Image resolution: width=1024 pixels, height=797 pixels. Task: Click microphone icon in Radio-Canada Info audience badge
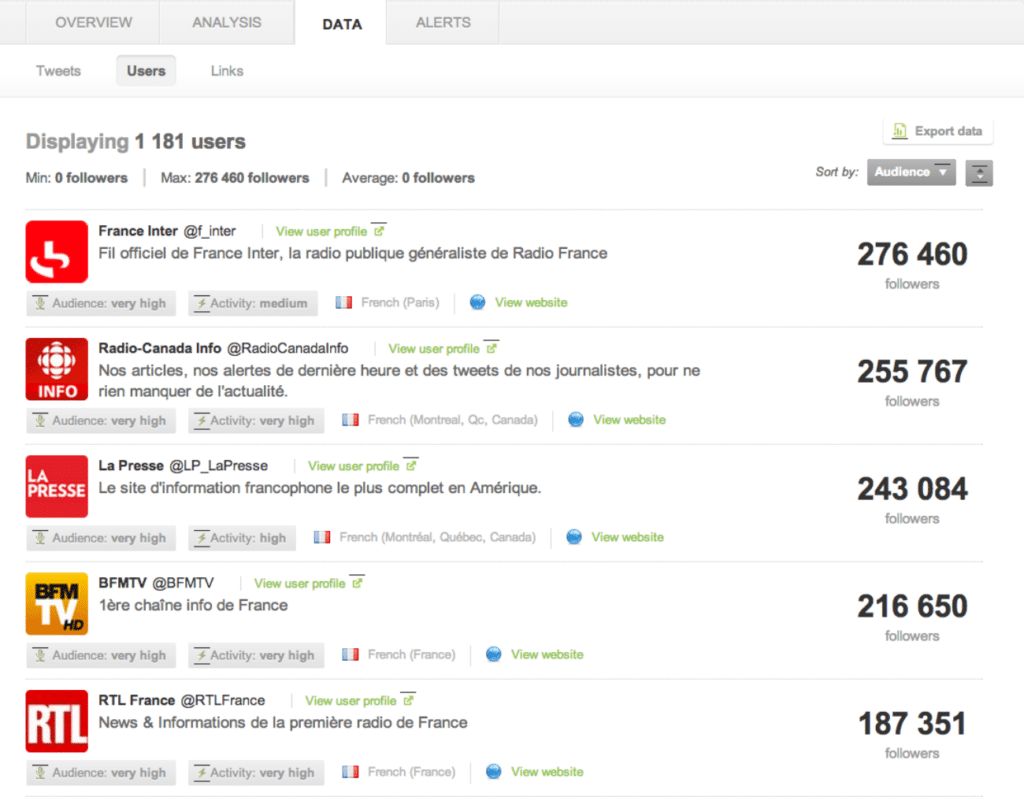40,421
